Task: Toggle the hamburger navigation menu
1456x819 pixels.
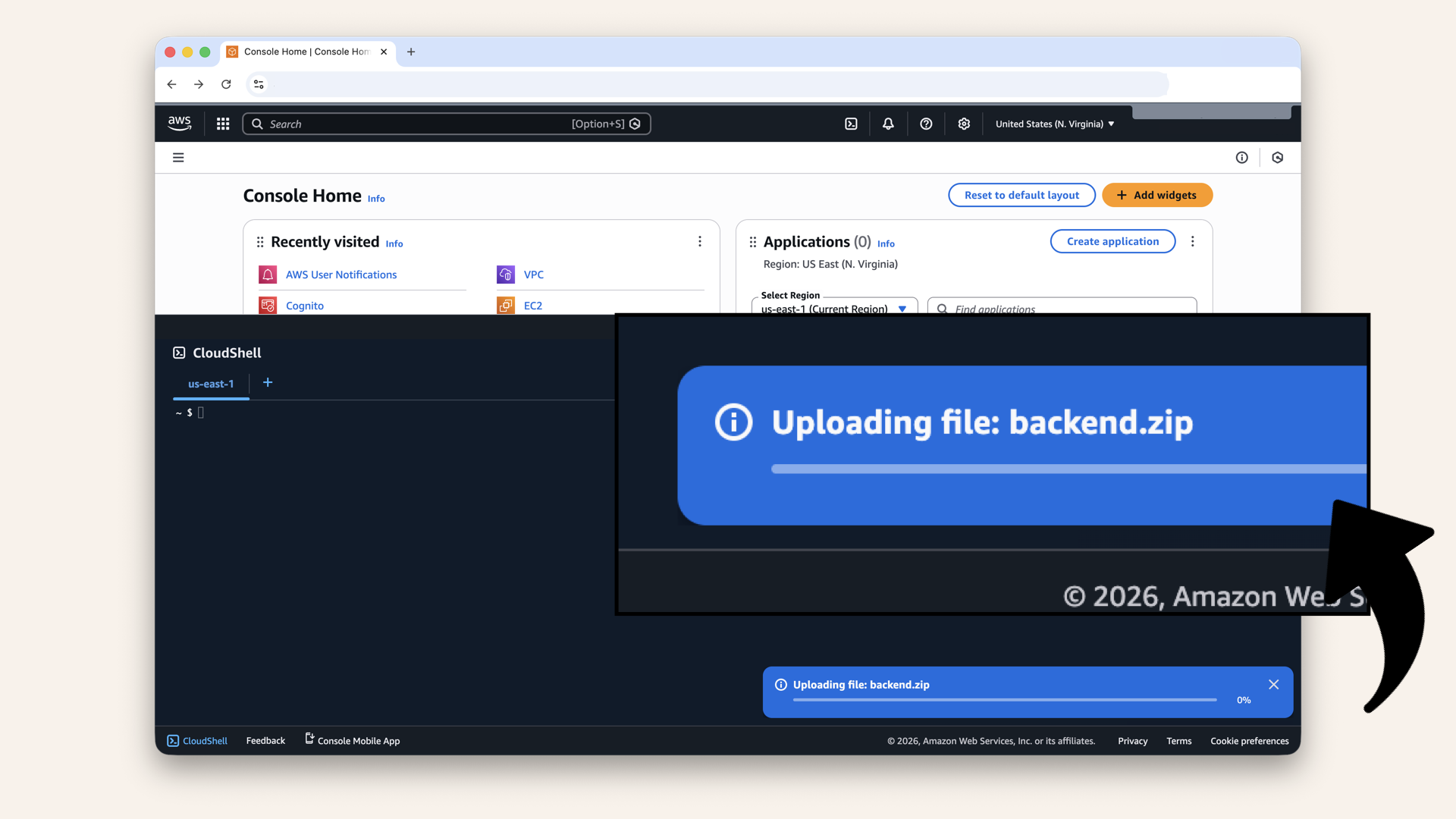Action: (178, 157)
